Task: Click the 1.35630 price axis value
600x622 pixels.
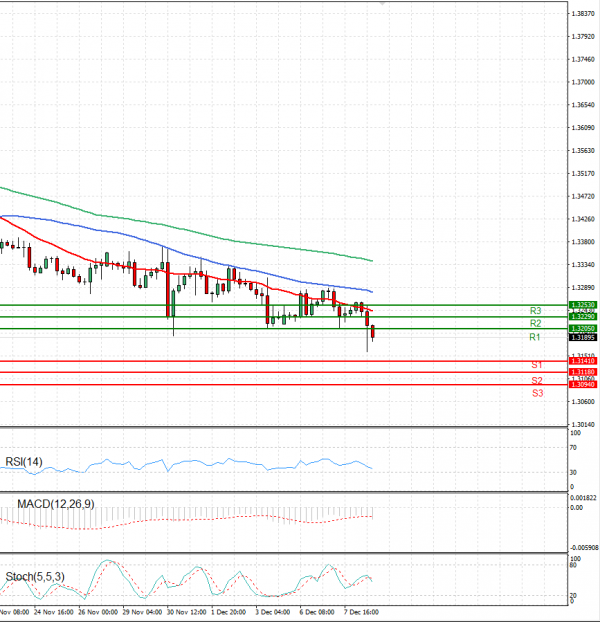Action: point(583,151)
